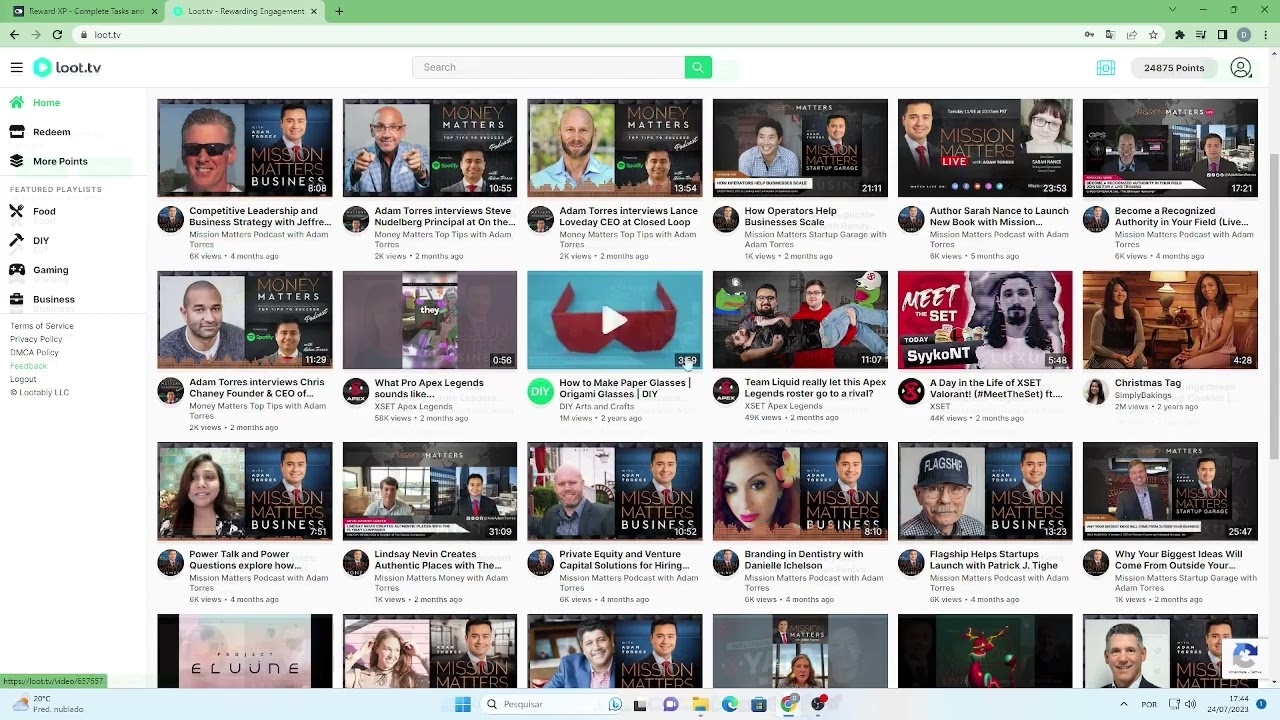Select Redeem in sidebar menu

51,132
